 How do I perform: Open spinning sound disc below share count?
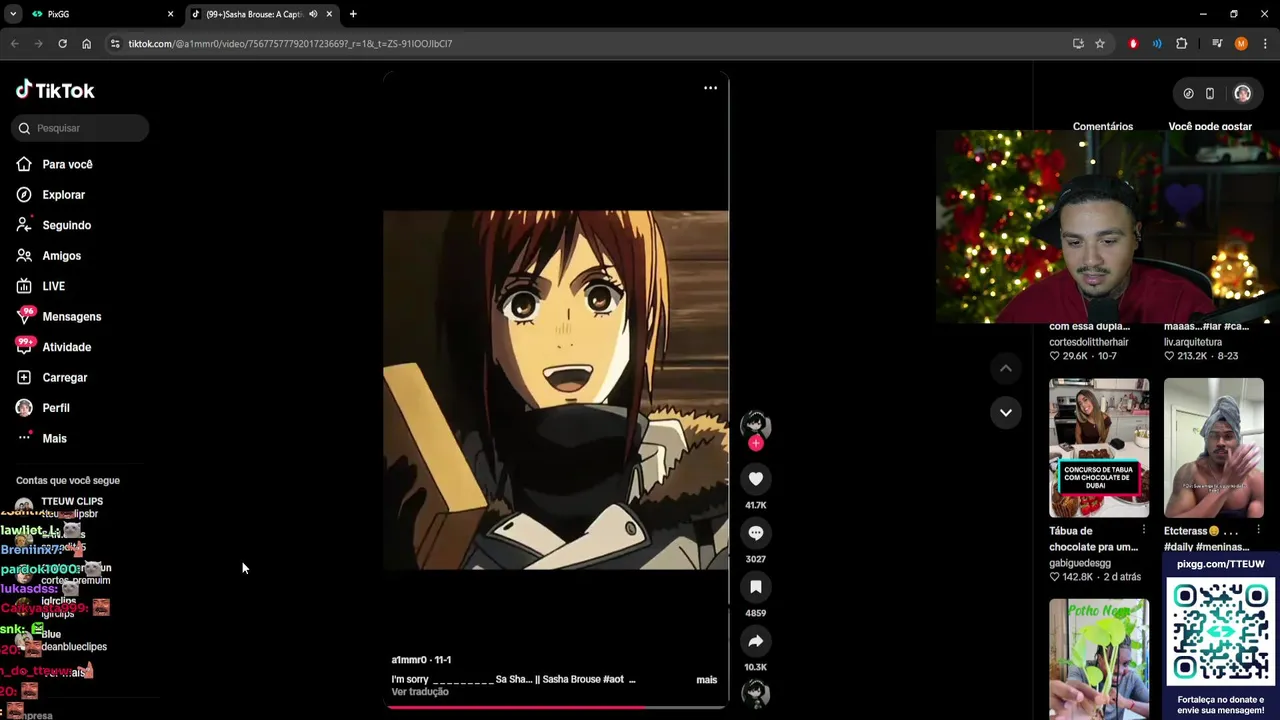[x=756, y=694]
